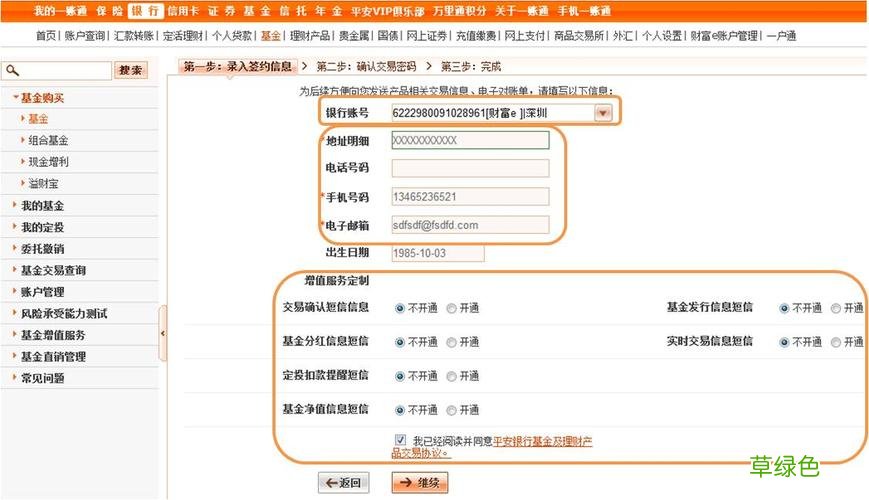Screen dimensions: 869x500
Task: Set 交易确认短信信息 to 开通
Action: [451, 308]
